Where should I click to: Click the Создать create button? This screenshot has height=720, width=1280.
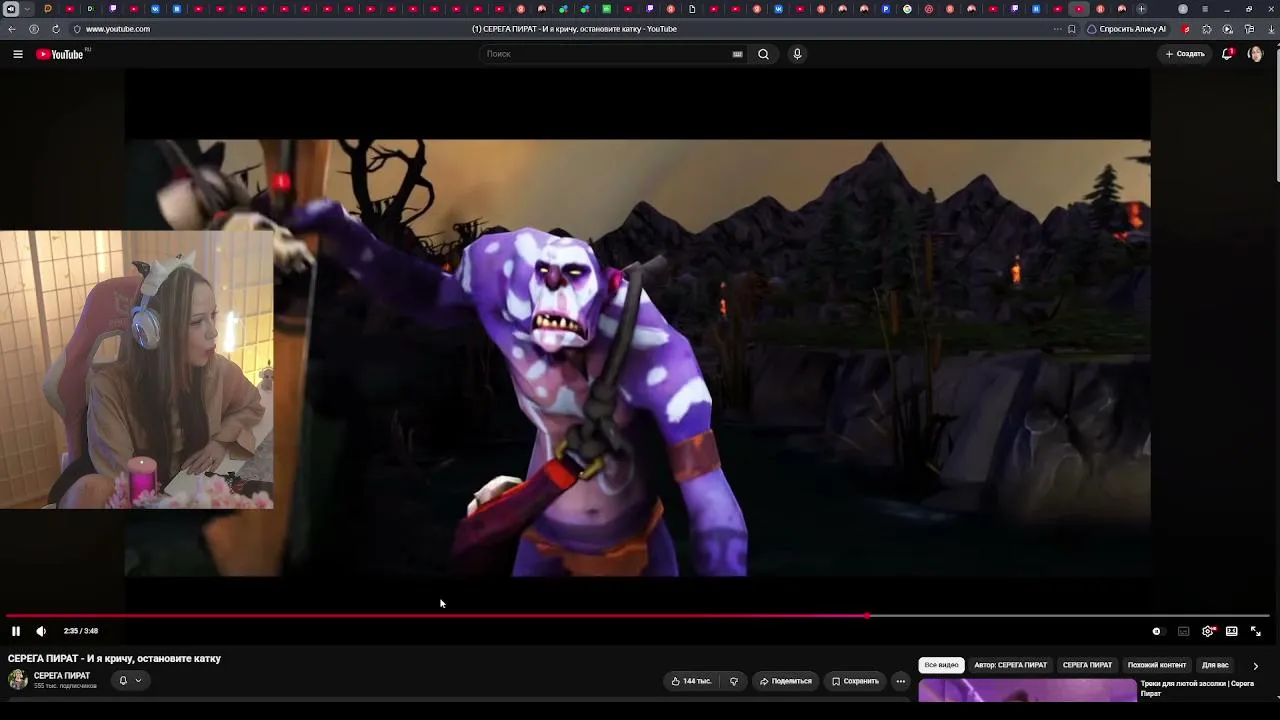point(1185,54)
